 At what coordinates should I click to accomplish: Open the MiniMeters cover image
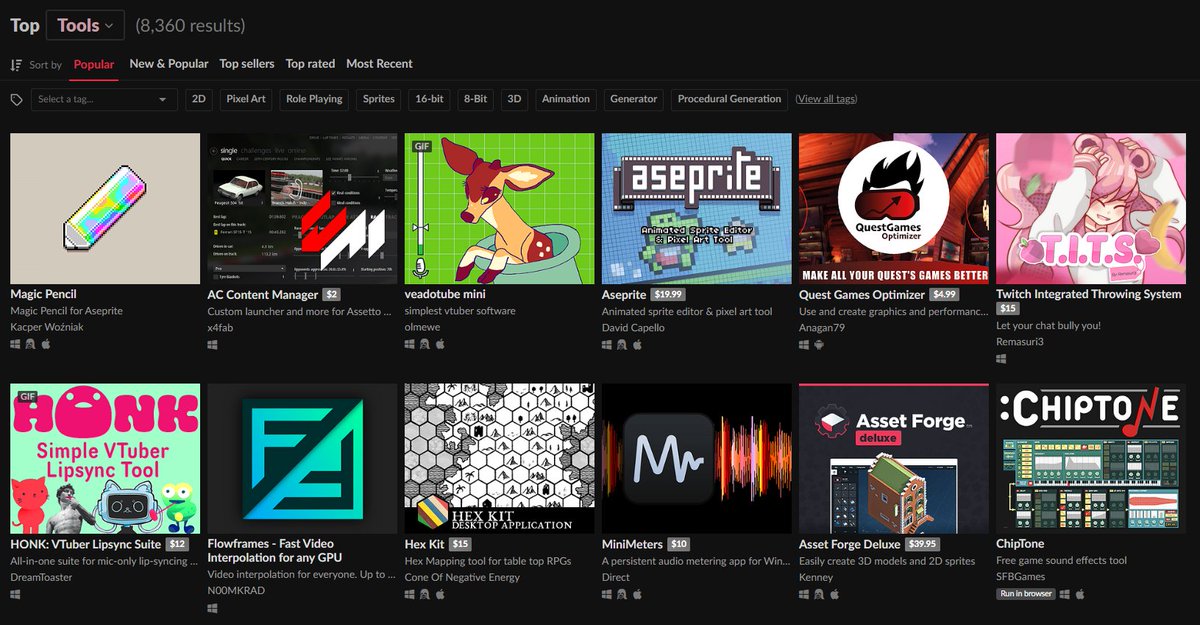696,458
